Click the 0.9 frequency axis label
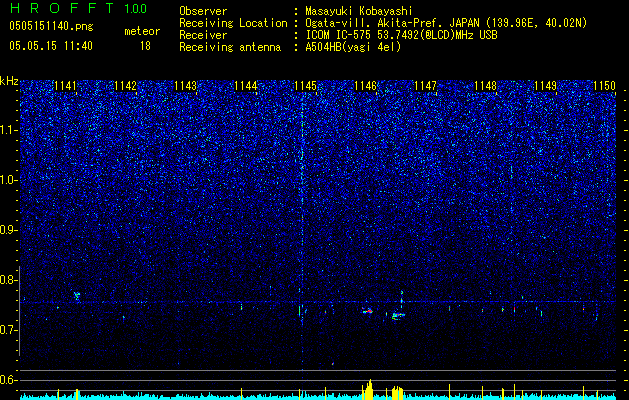629x400 pixels. click(x=9, y=230)
